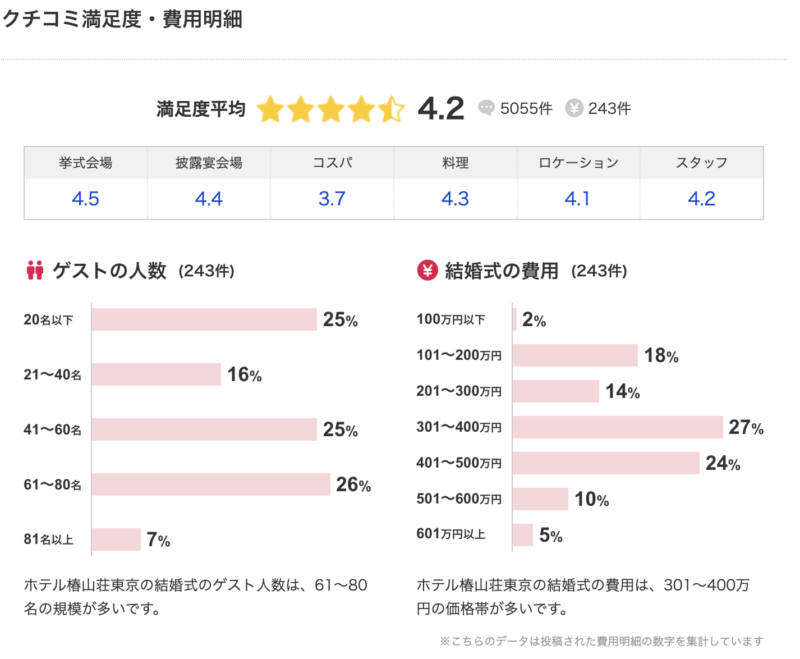Viewport: 800px width, 659px height.
Task: Click the 101〜200万円 cost bar
Action: tap(575, 356)
